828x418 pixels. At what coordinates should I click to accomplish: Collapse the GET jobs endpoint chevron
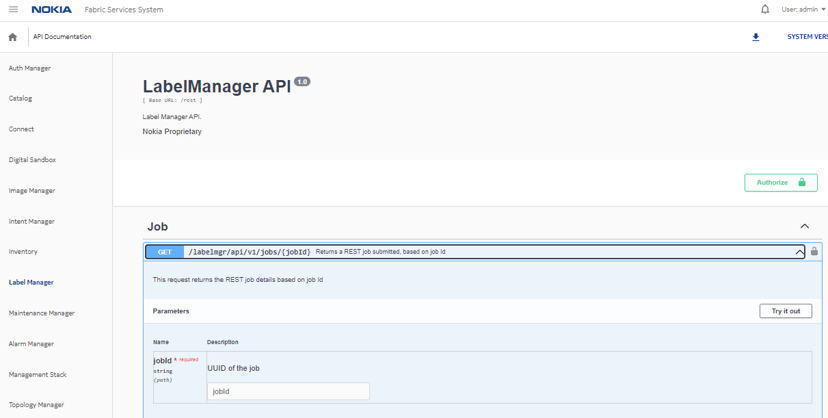799,252
